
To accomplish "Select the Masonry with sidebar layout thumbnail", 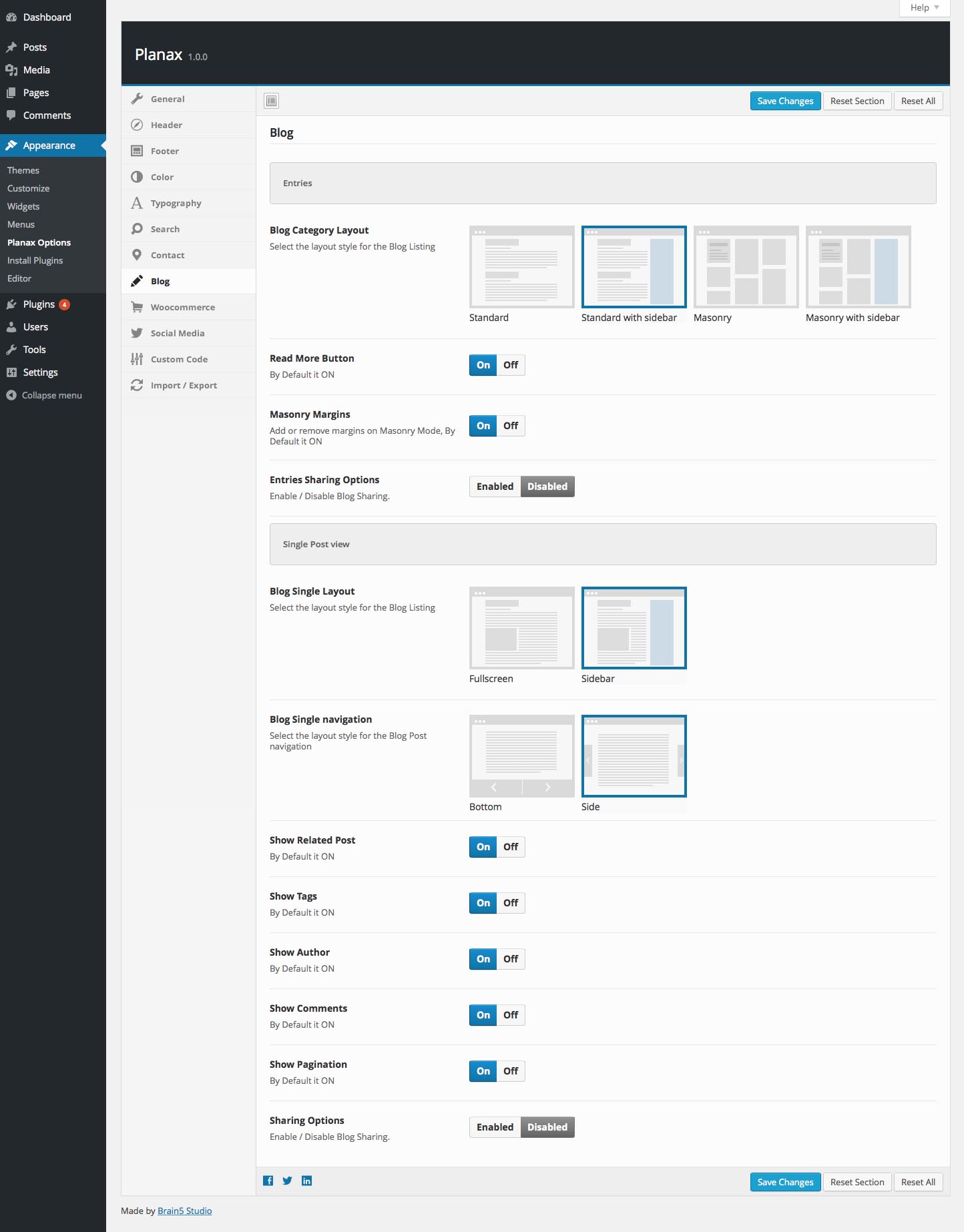I will tap(858, 267).
